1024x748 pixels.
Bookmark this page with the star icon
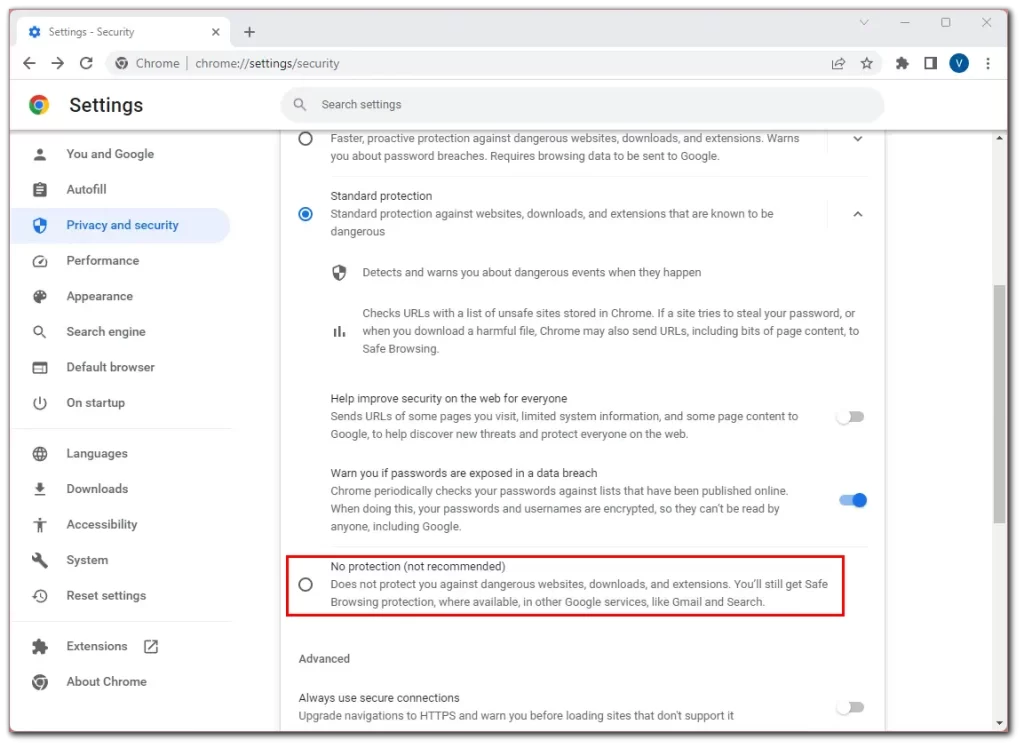pyautogui.click(x=867, y=63)
